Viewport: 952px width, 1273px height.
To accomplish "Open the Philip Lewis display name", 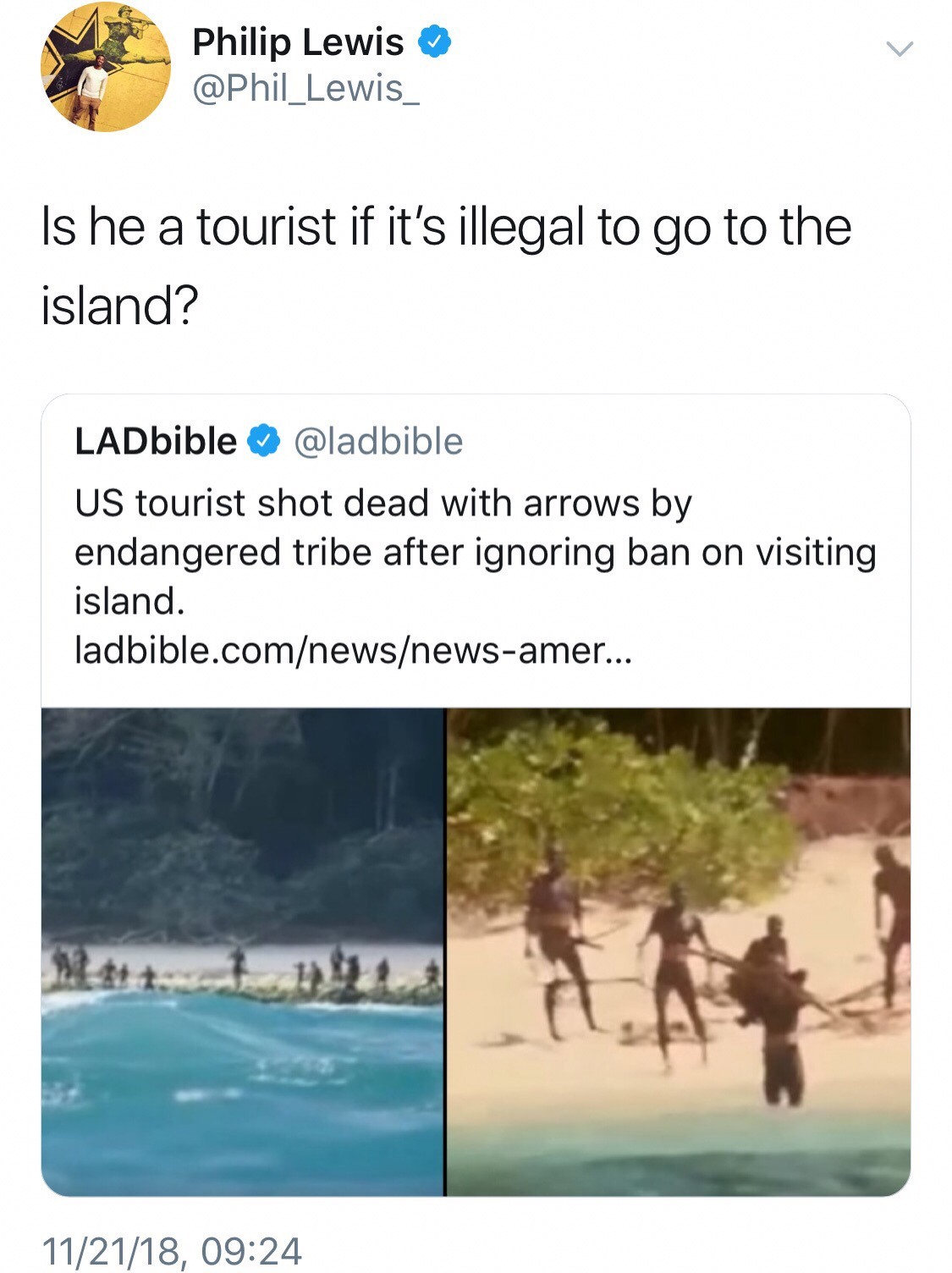I will coord(298,41).
